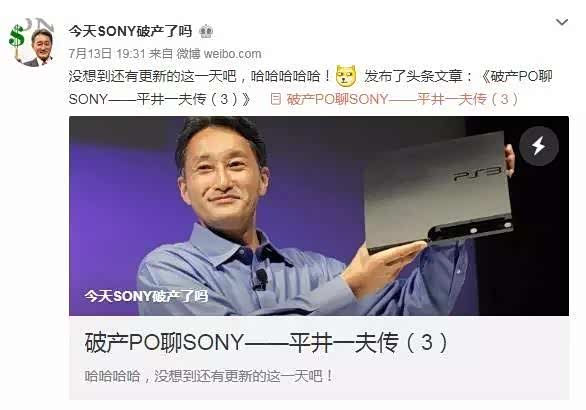Click the card summary 哈哈哈哈，没想到还有更新的这一天吧
586x410 pixels.
pos(209,376)
